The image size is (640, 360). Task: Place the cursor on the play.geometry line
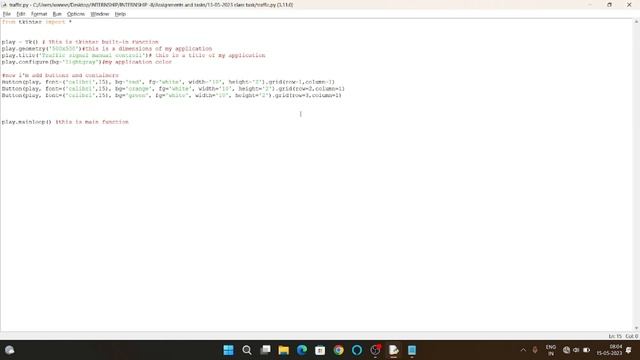point(107,49)
